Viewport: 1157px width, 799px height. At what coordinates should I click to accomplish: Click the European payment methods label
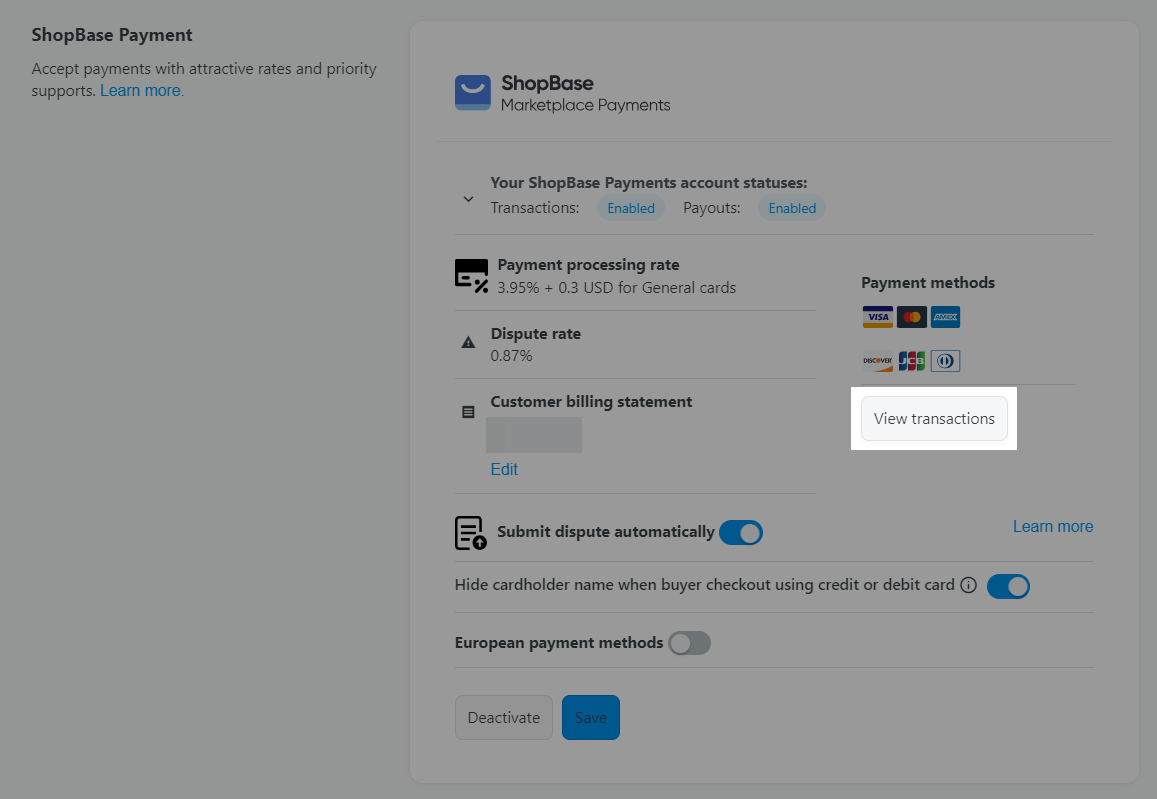[559, 643]
